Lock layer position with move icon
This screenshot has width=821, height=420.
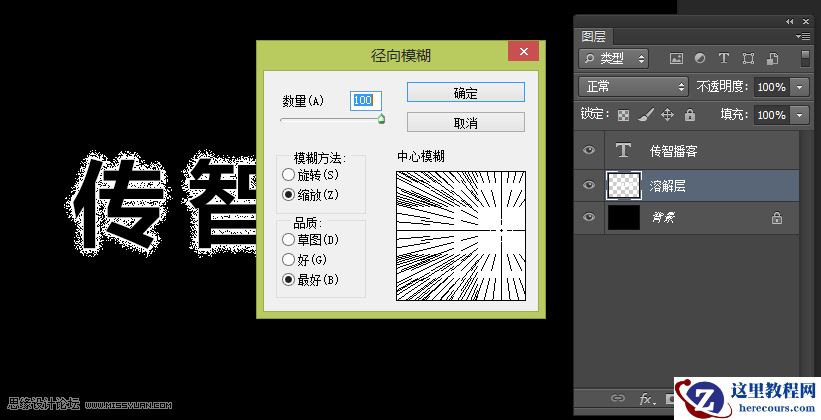point(667,115)
